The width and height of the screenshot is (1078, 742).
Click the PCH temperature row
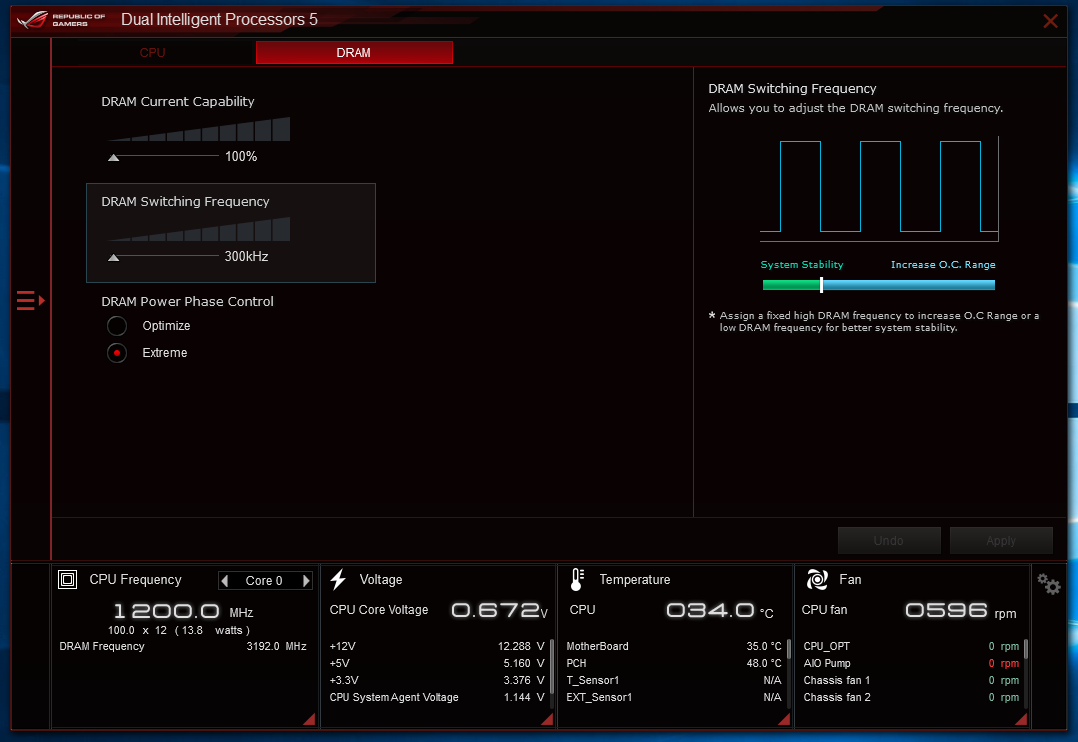coord(674,664)
